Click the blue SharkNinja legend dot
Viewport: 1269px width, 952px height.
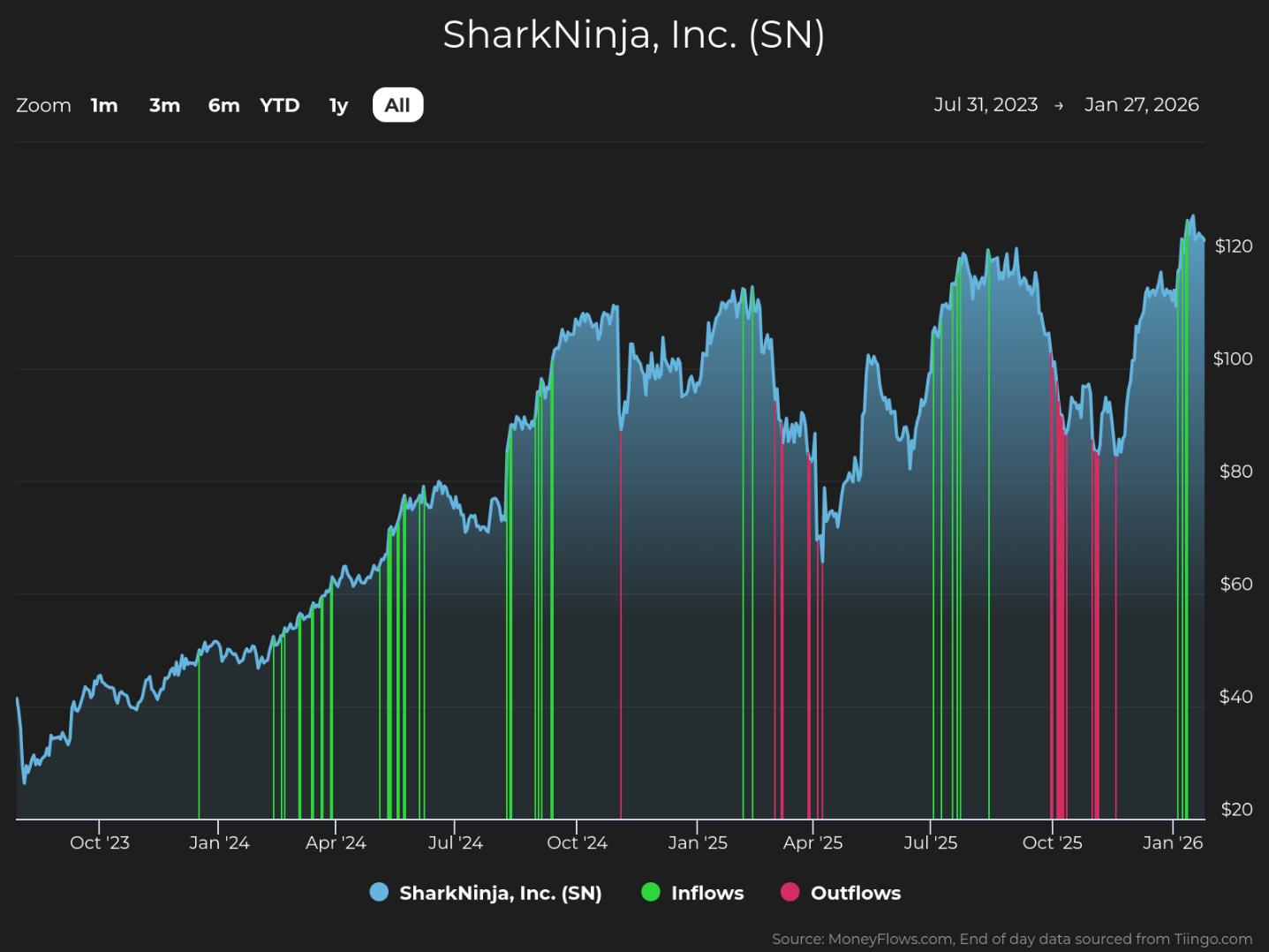coord(379,892)
